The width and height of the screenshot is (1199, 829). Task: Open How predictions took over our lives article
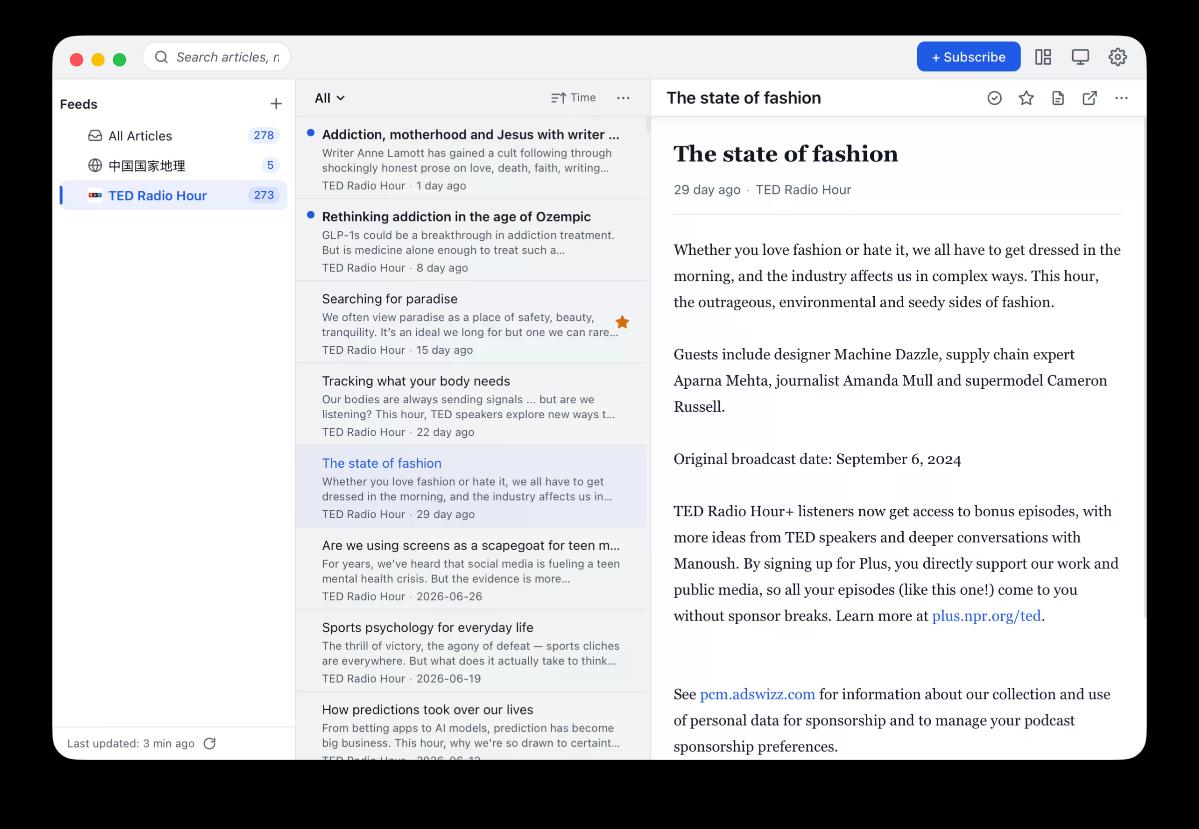pyautogui.click(x=471, y=726)
